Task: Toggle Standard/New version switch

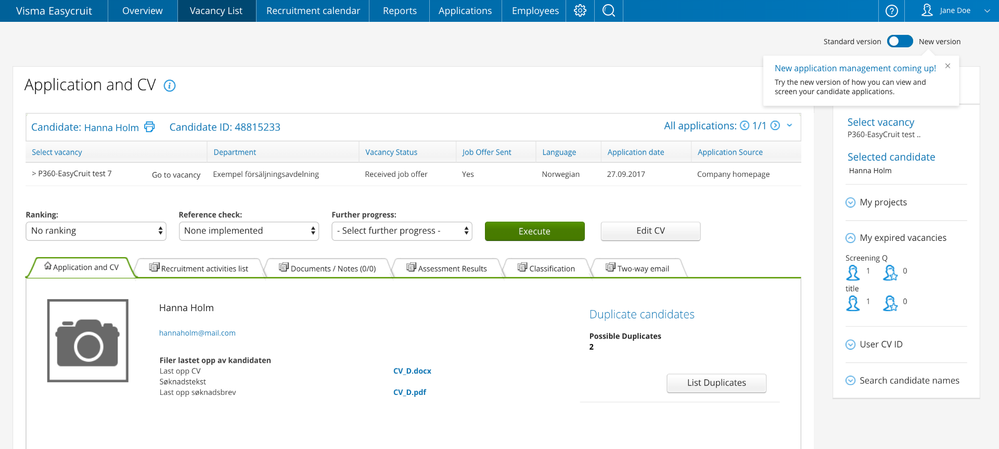Action: point(900,41)
